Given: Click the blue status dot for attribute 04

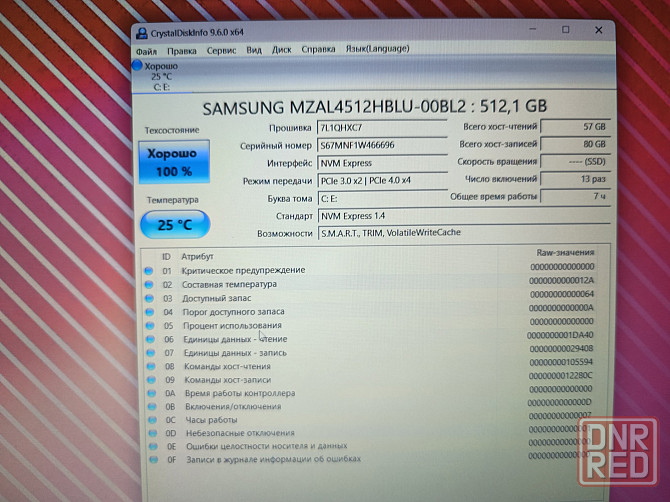Looking at the screenshot, I should [x=150, y=312].
